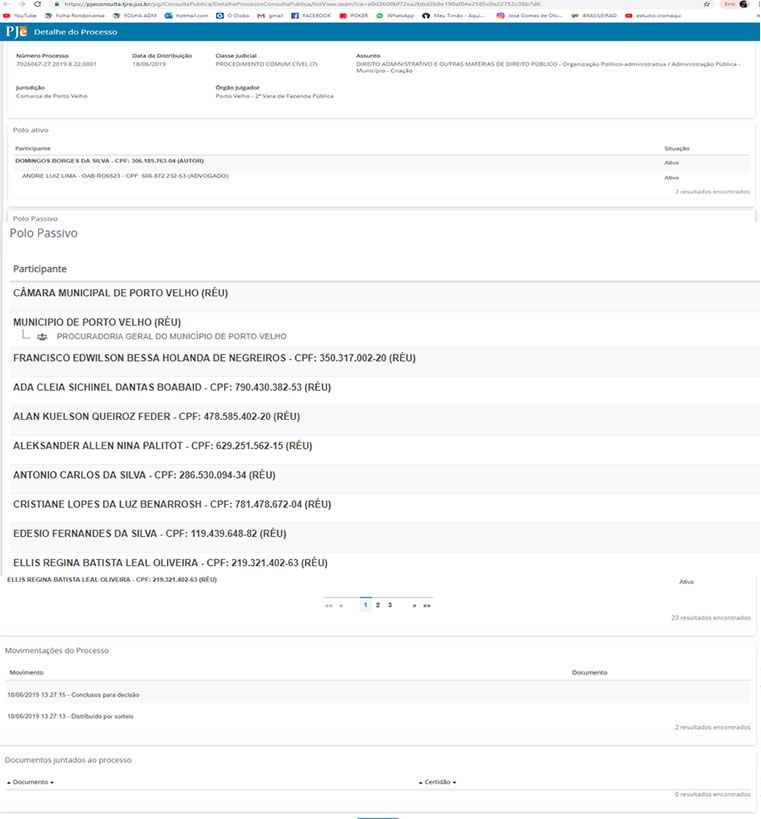Jump to last participants page
Image resolution: width=761 pixels, height=819 pixels.
[427, 605]
